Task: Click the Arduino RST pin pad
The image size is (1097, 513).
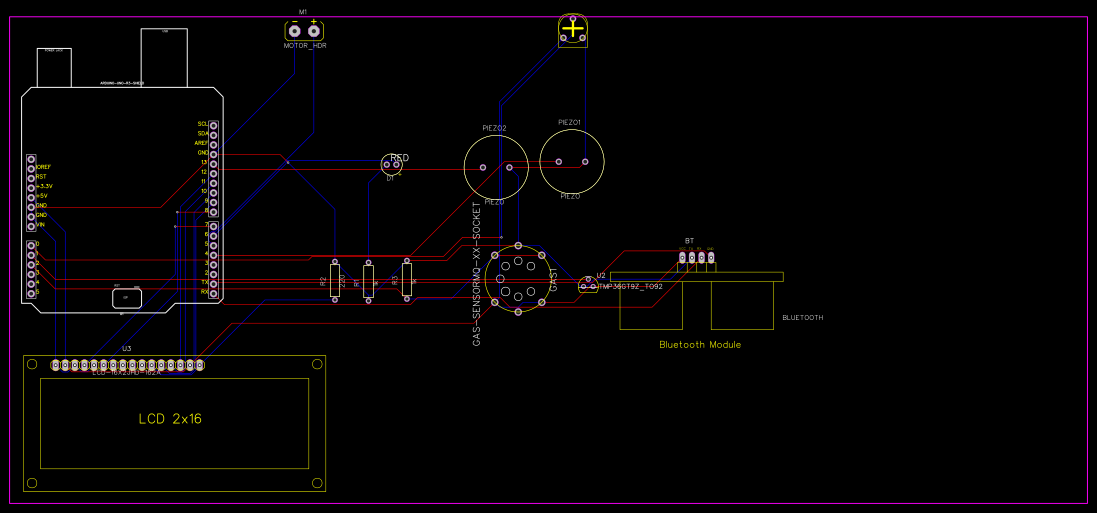Action: point(31,178)
